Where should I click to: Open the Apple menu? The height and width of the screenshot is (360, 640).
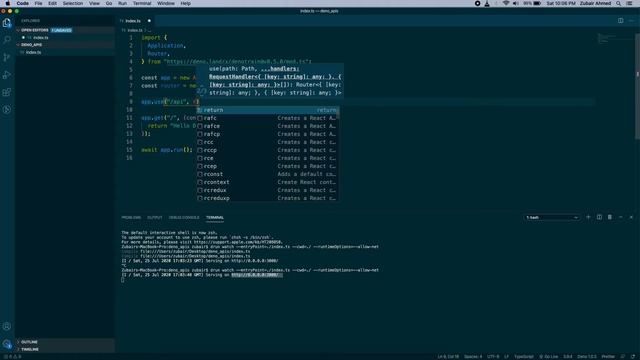point(7,3)
